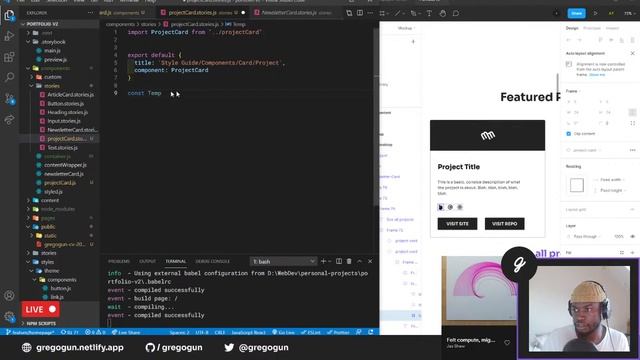Open the Figma zoom level dropdown
Viewport: 640px width, 360px height.
pos(630,13)
